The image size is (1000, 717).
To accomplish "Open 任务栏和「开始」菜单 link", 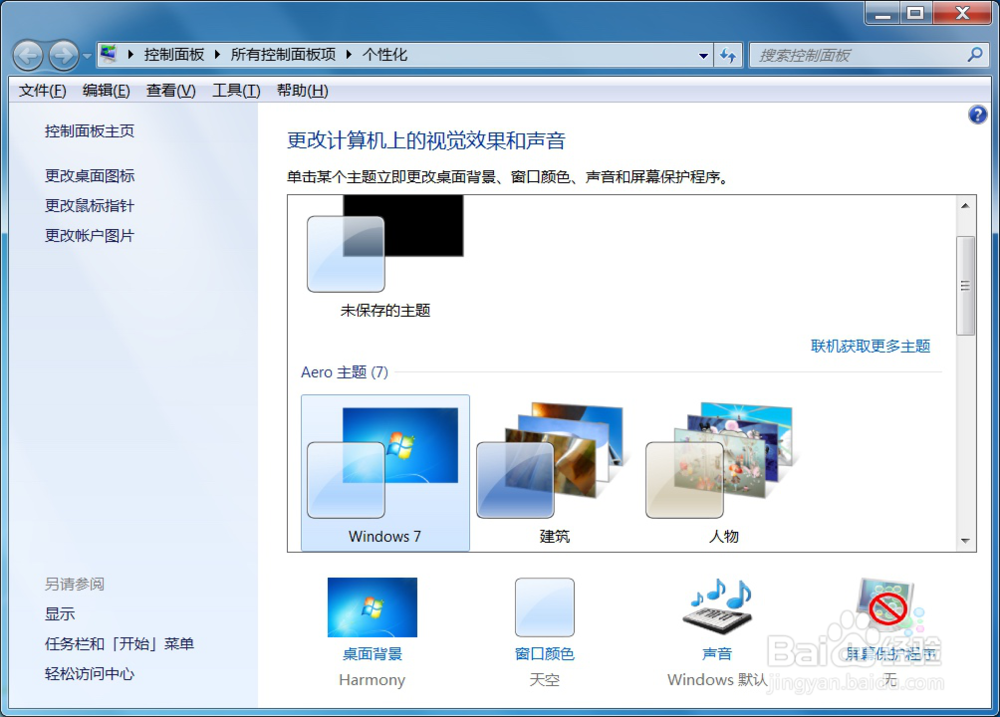I will (x=119, y=644).
